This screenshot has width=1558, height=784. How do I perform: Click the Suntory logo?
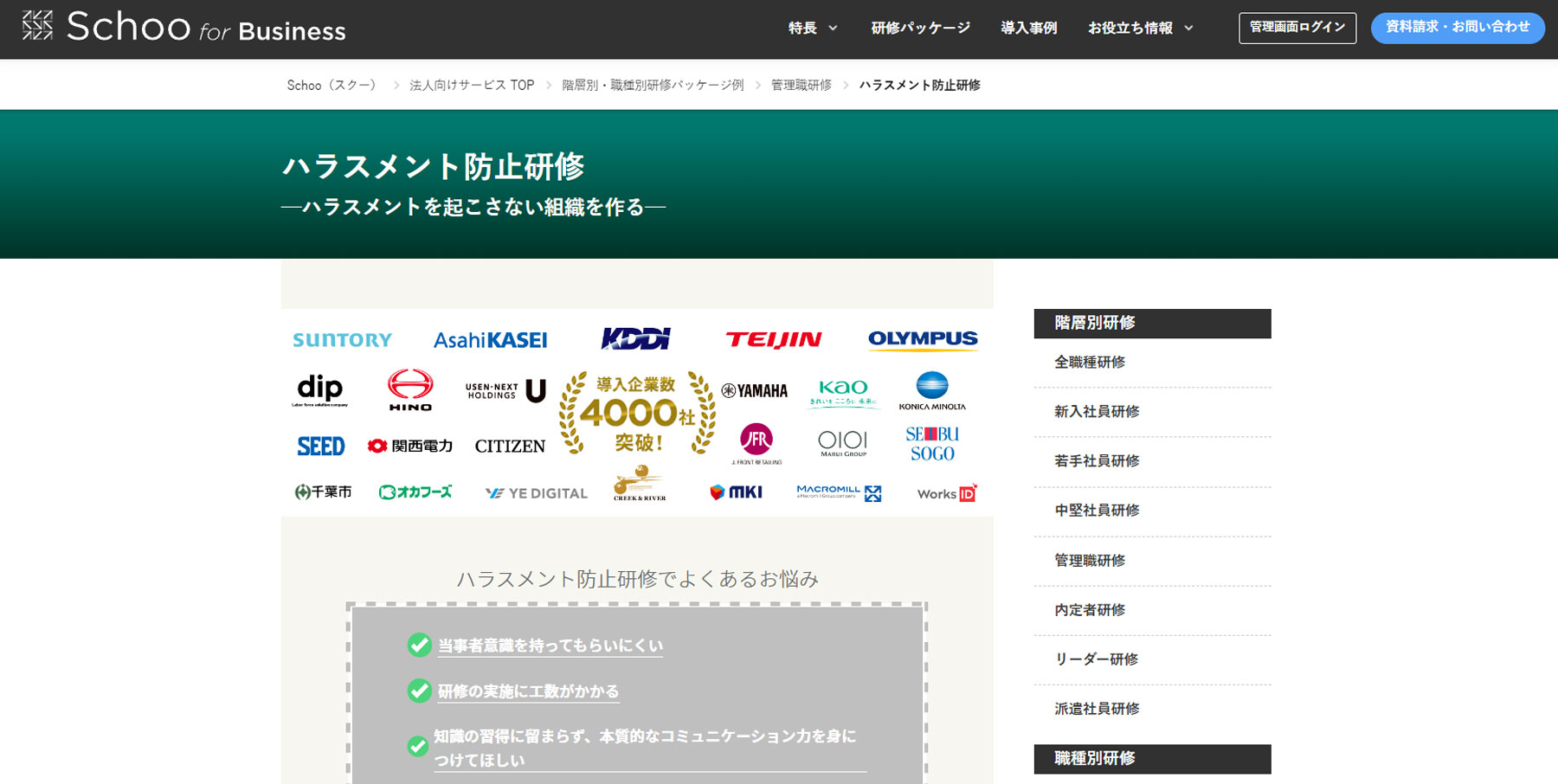click(343, 339)
